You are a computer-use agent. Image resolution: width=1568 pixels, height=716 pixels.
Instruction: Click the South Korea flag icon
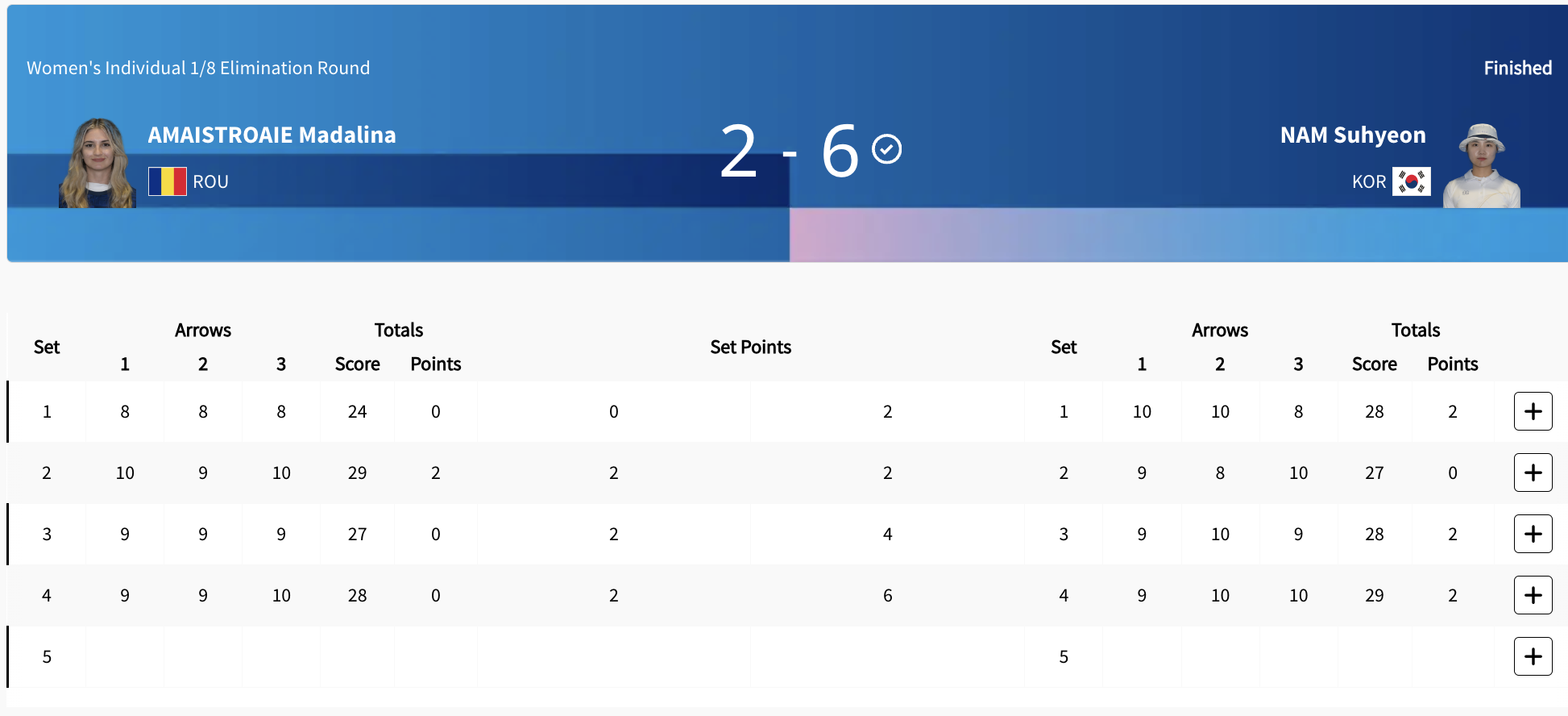pyautogui.click(x=1412, y=181)
